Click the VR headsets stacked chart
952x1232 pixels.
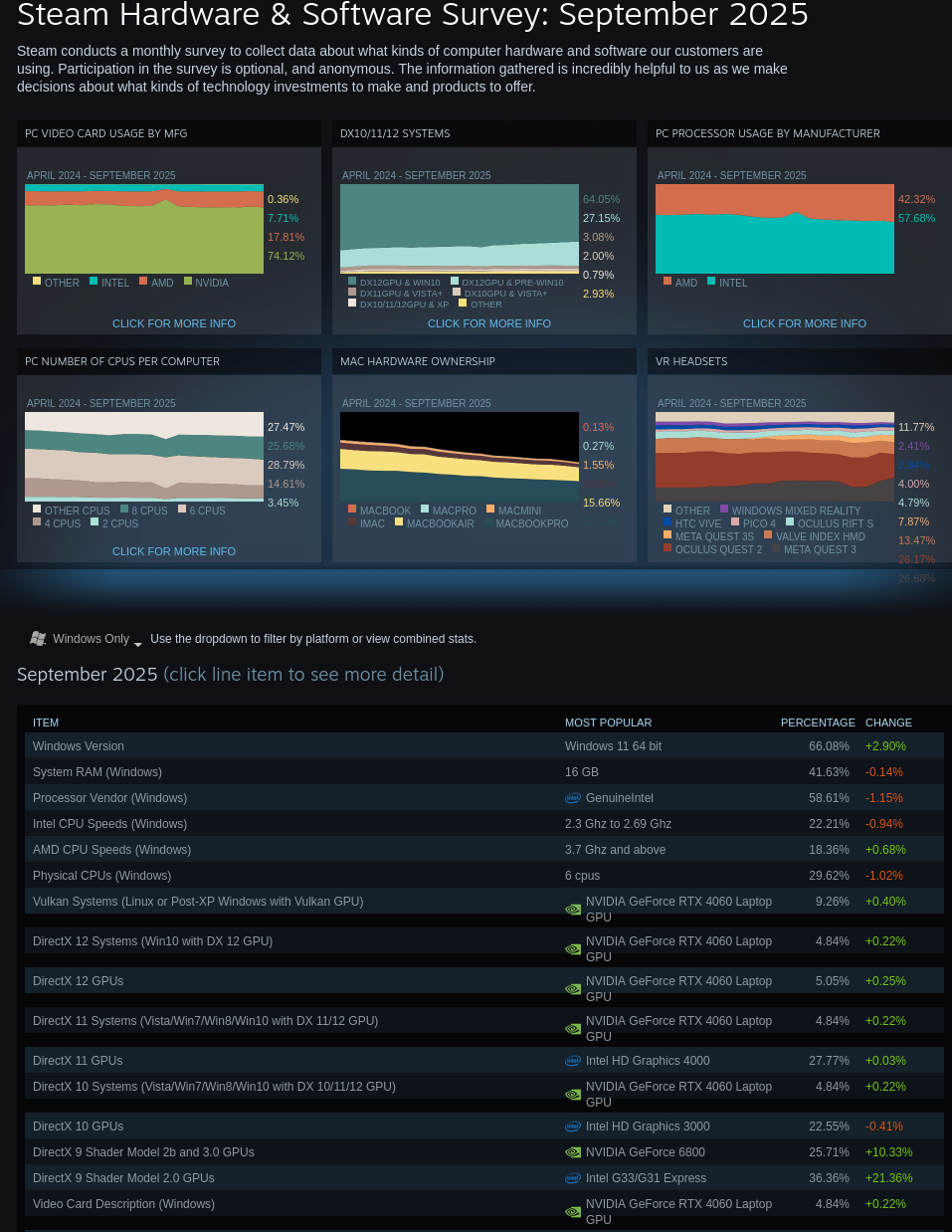775,457
